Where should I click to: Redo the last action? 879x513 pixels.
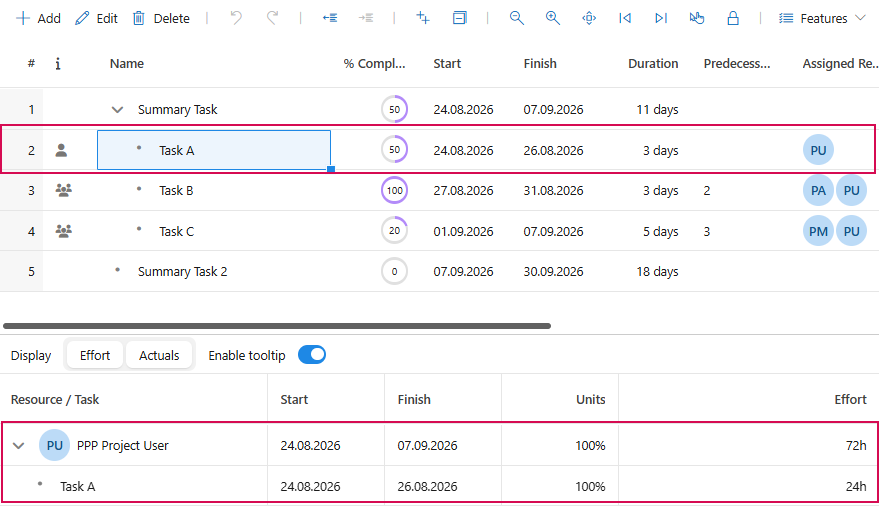click(x=272, y=19)
